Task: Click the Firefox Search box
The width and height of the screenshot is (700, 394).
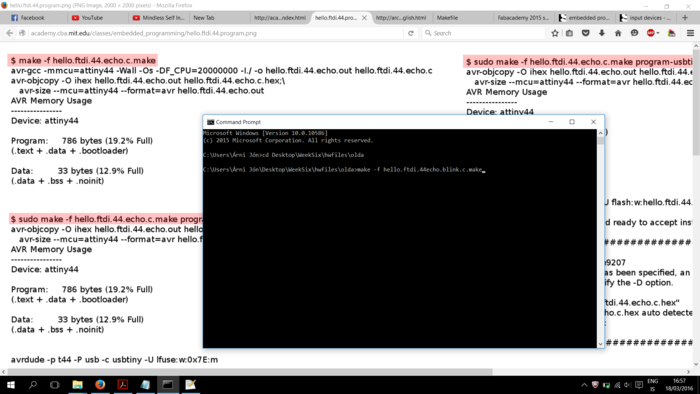Action: point(484,33)
